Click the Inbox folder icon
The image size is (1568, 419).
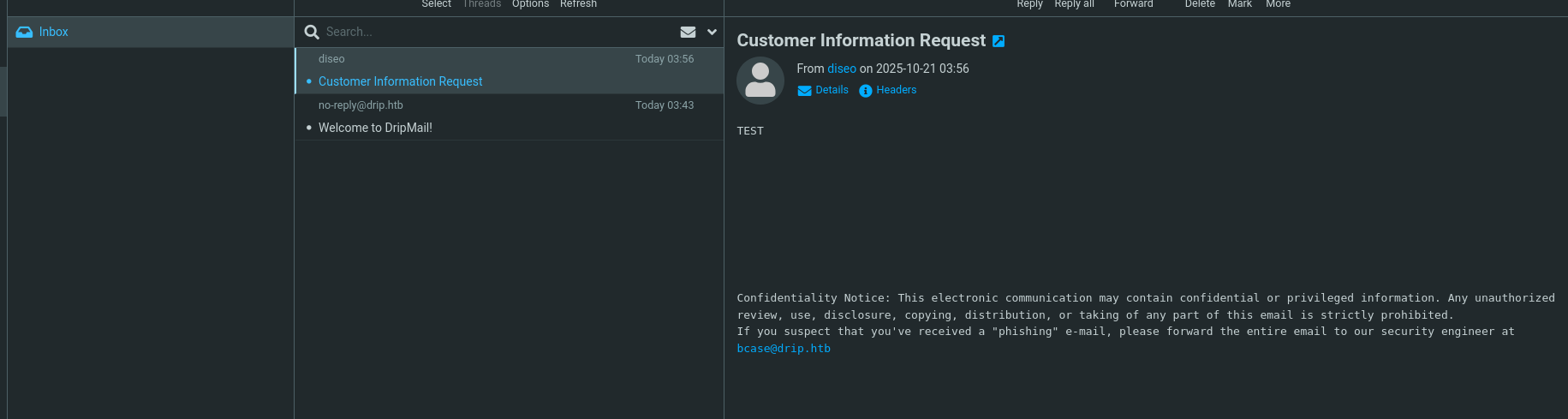[x=24, y=32]
